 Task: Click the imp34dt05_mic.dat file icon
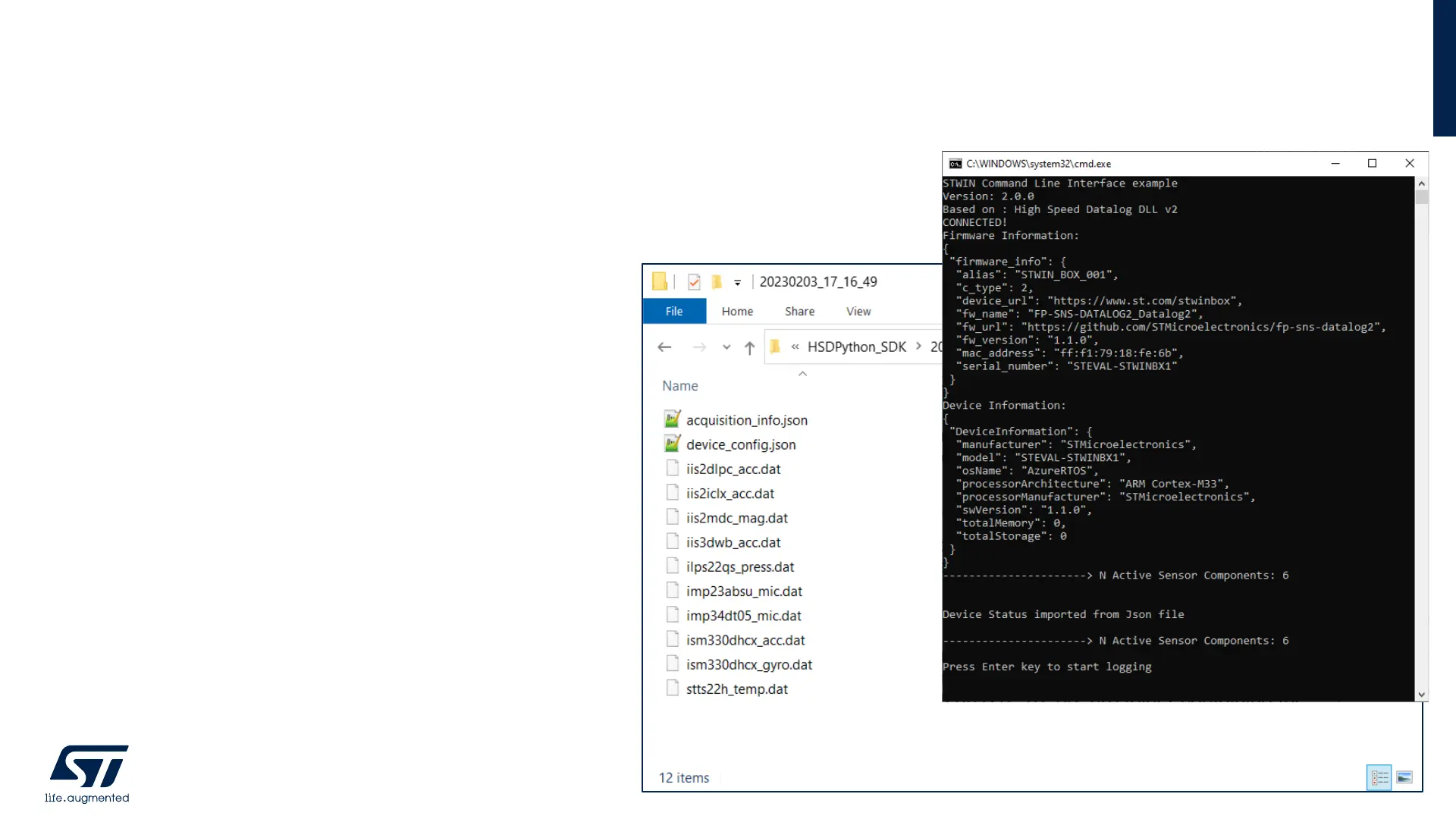click(672, 615)
